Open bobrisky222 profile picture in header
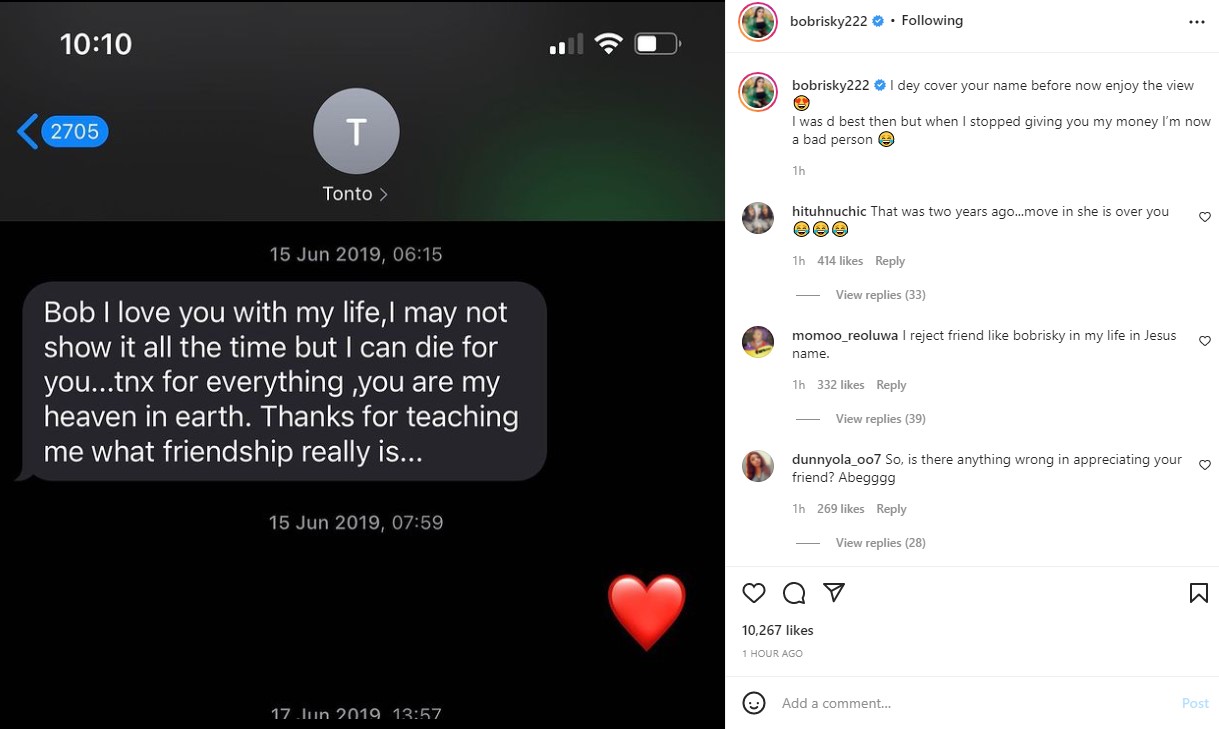Viewport: 1219px width, 729px height. click(x=758, y=21)
